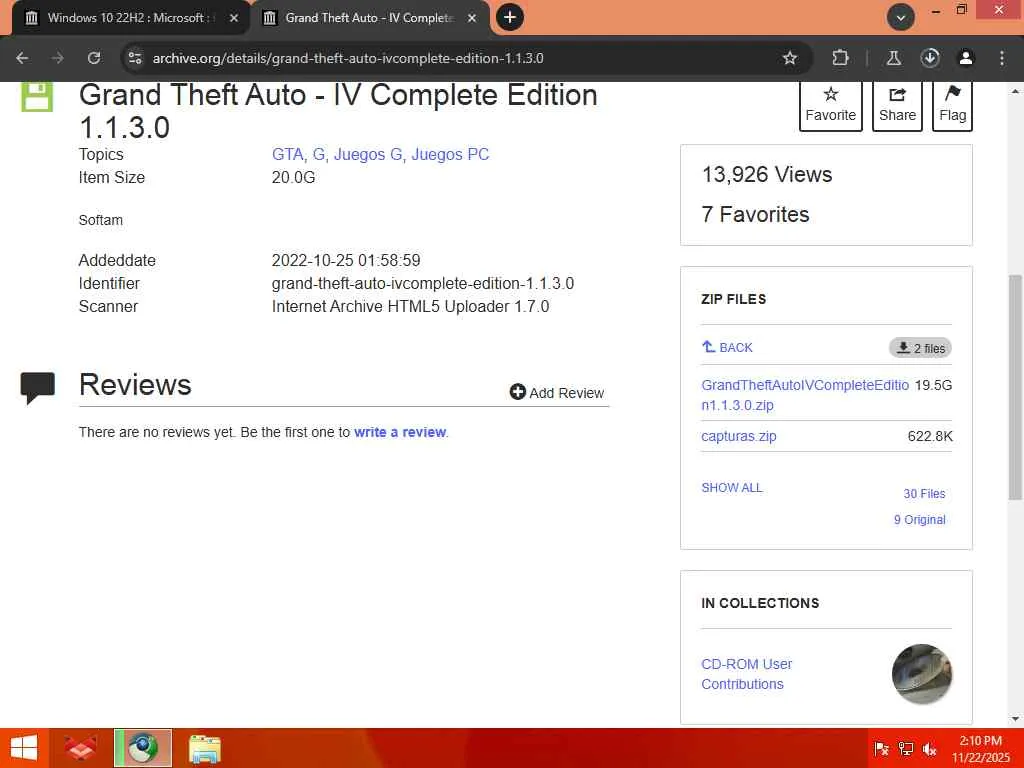Click the network tray icon
Screen dimensions: 1024x768
pos(906,749)
